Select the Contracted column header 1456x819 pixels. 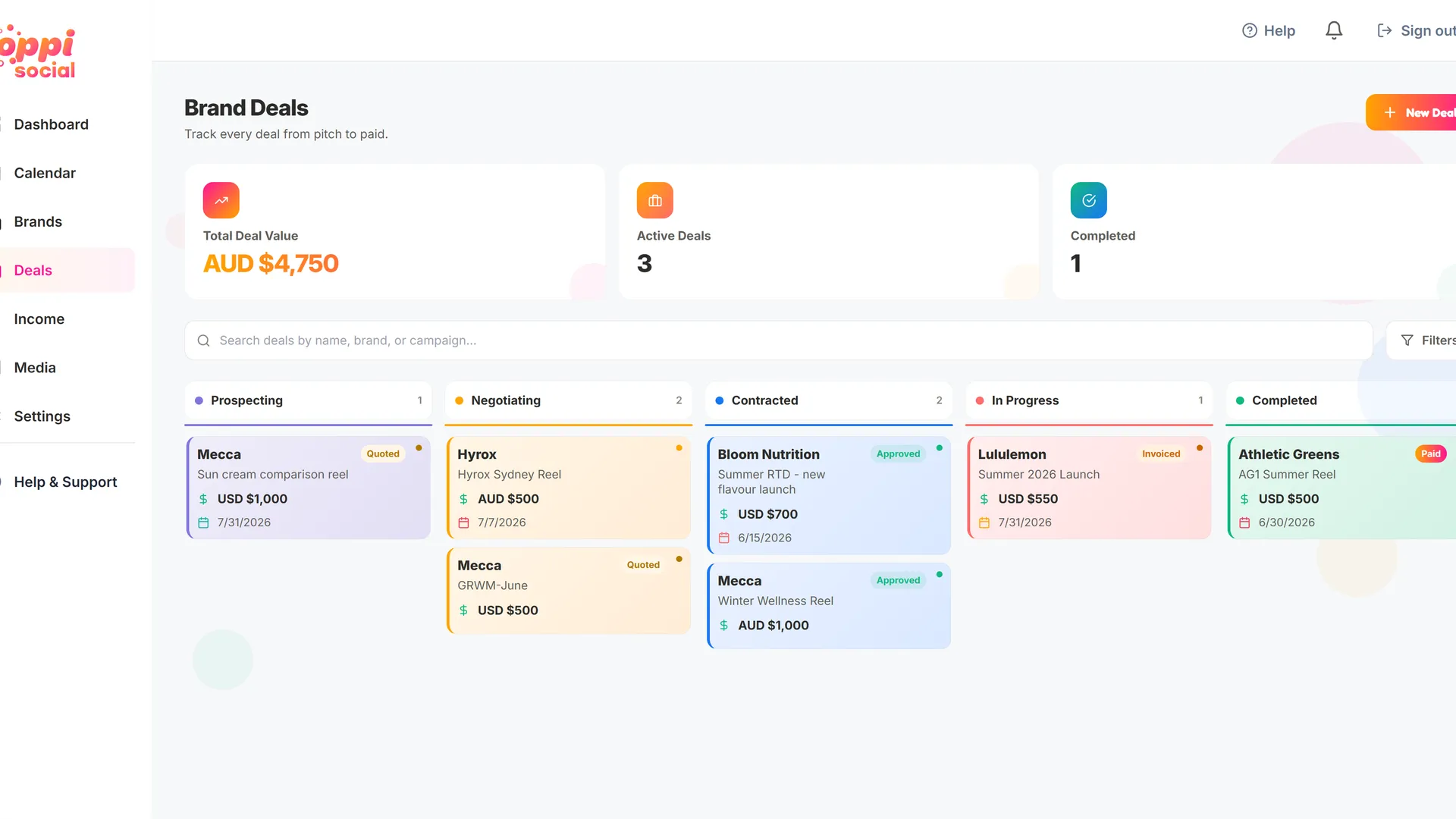[x=829, y=401]
